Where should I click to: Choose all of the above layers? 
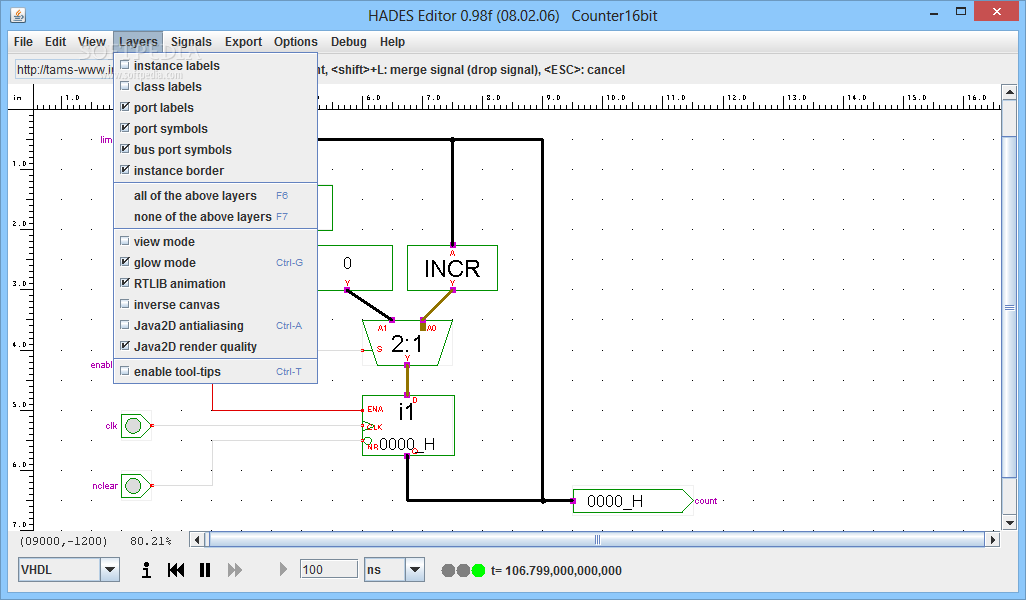[x=215, y=196]
